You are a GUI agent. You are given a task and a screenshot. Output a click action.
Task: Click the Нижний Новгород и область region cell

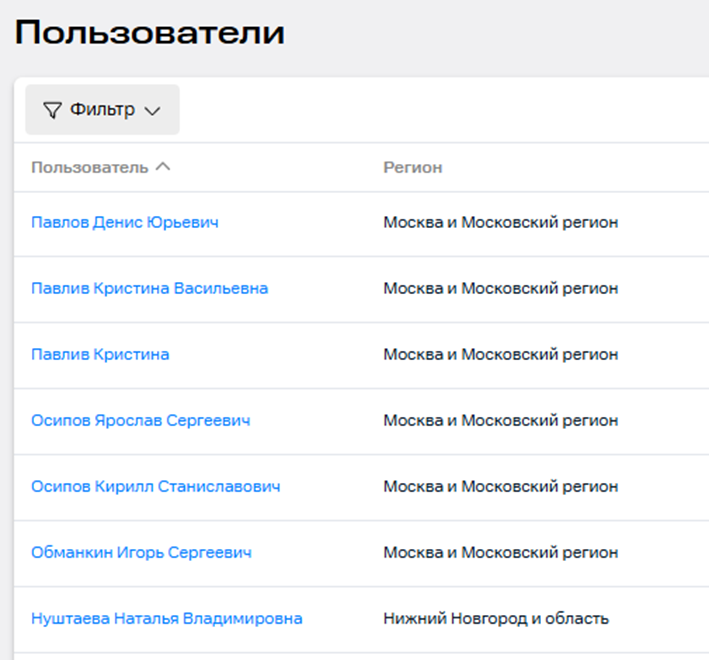496,618
